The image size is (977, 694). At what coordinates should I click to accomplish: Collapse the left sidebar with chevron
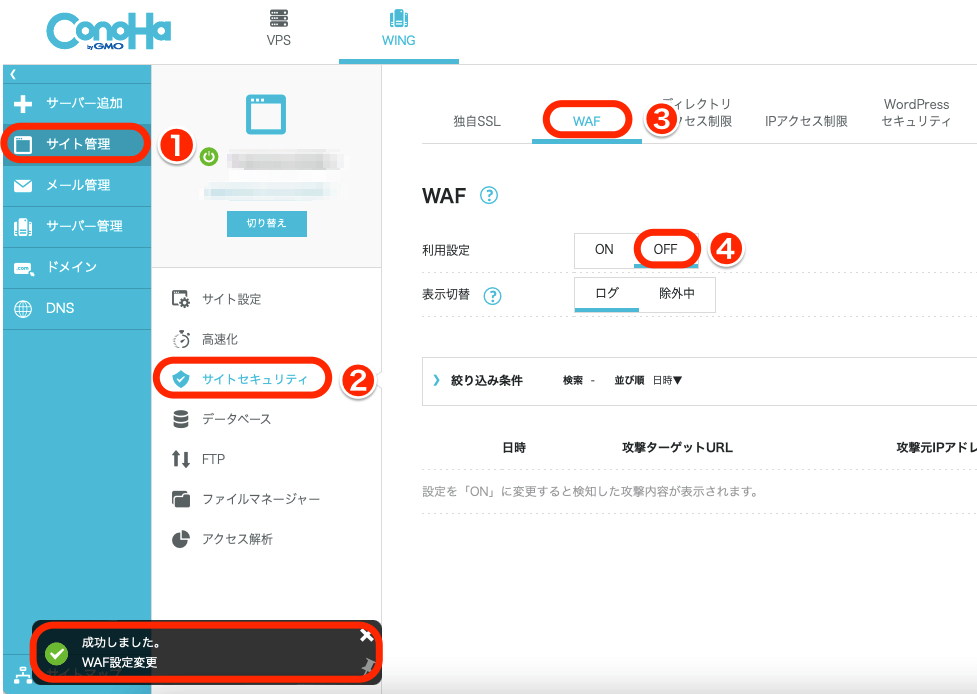[x=13, y=74]
